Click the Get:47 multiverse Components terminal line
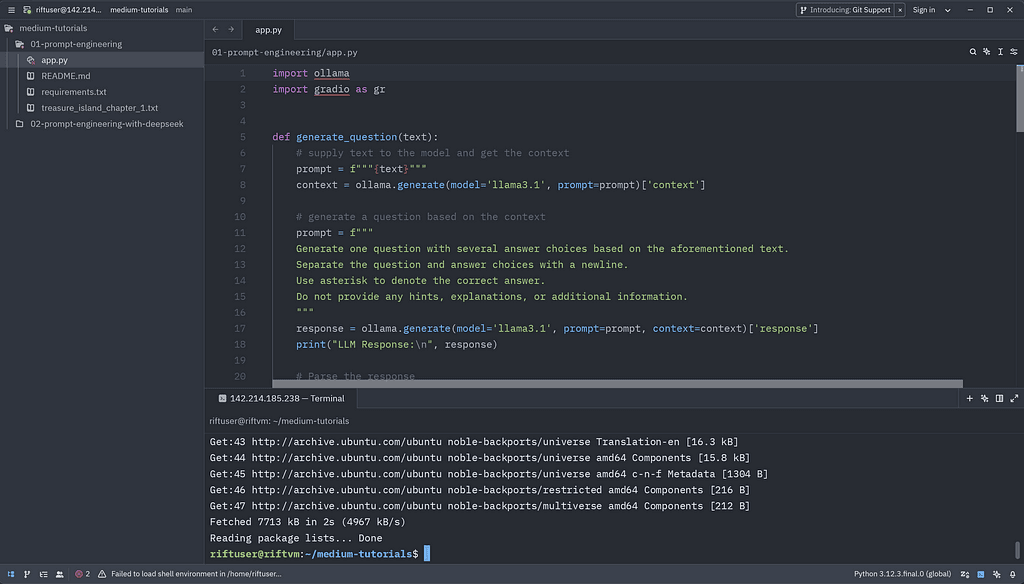This screenshot has width=1024, height=584. (x=480, y=506)
